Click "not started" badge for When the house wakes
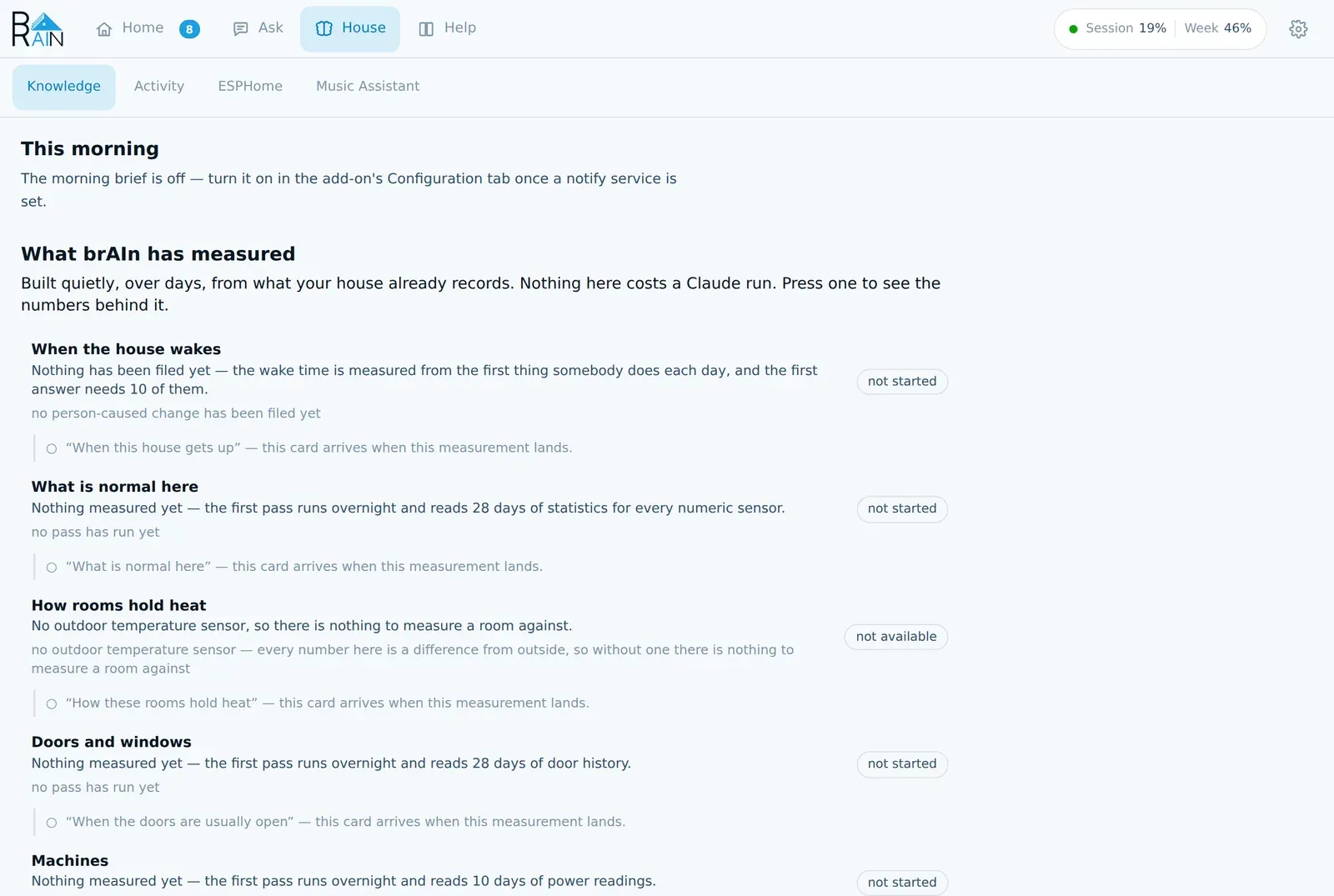The image size is (1334, 896). point(902,382)
